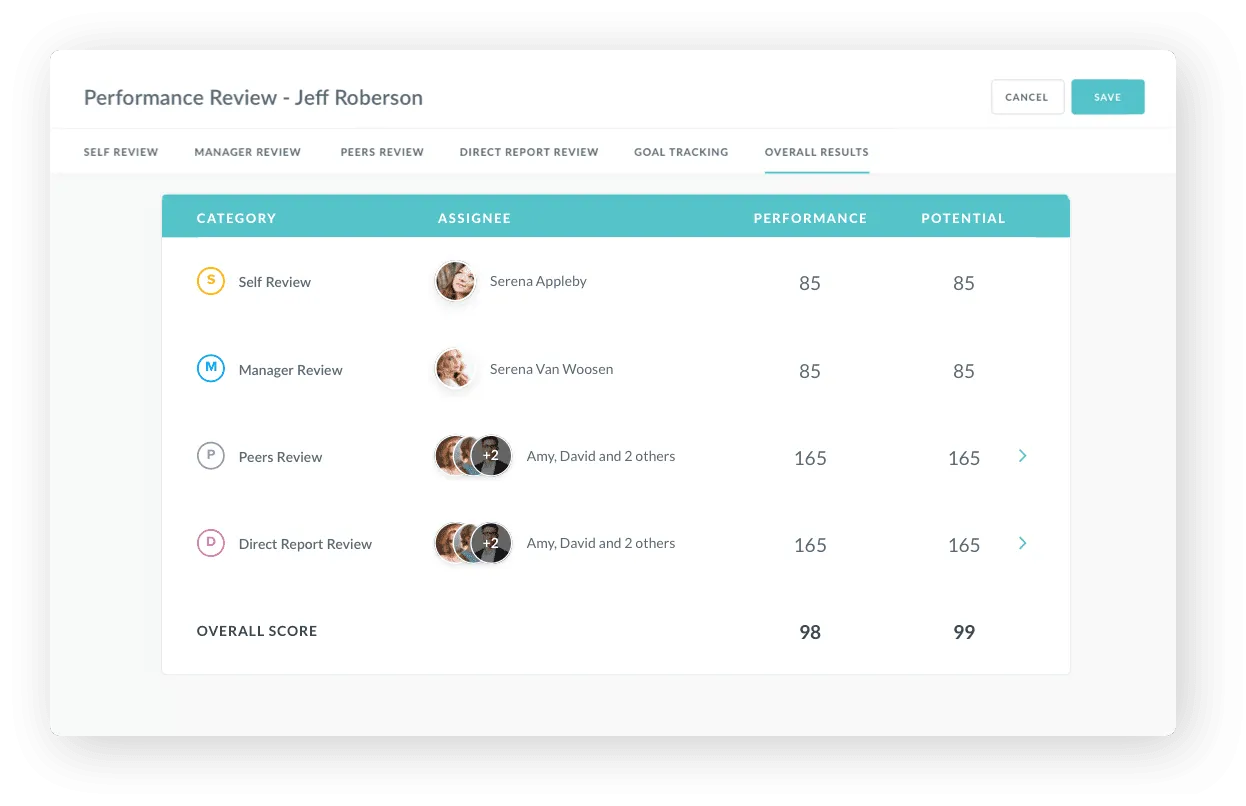The width and height of the screenshot is (1246, 806).
Task: Click the Self Review row label
Action: point(275,282)
